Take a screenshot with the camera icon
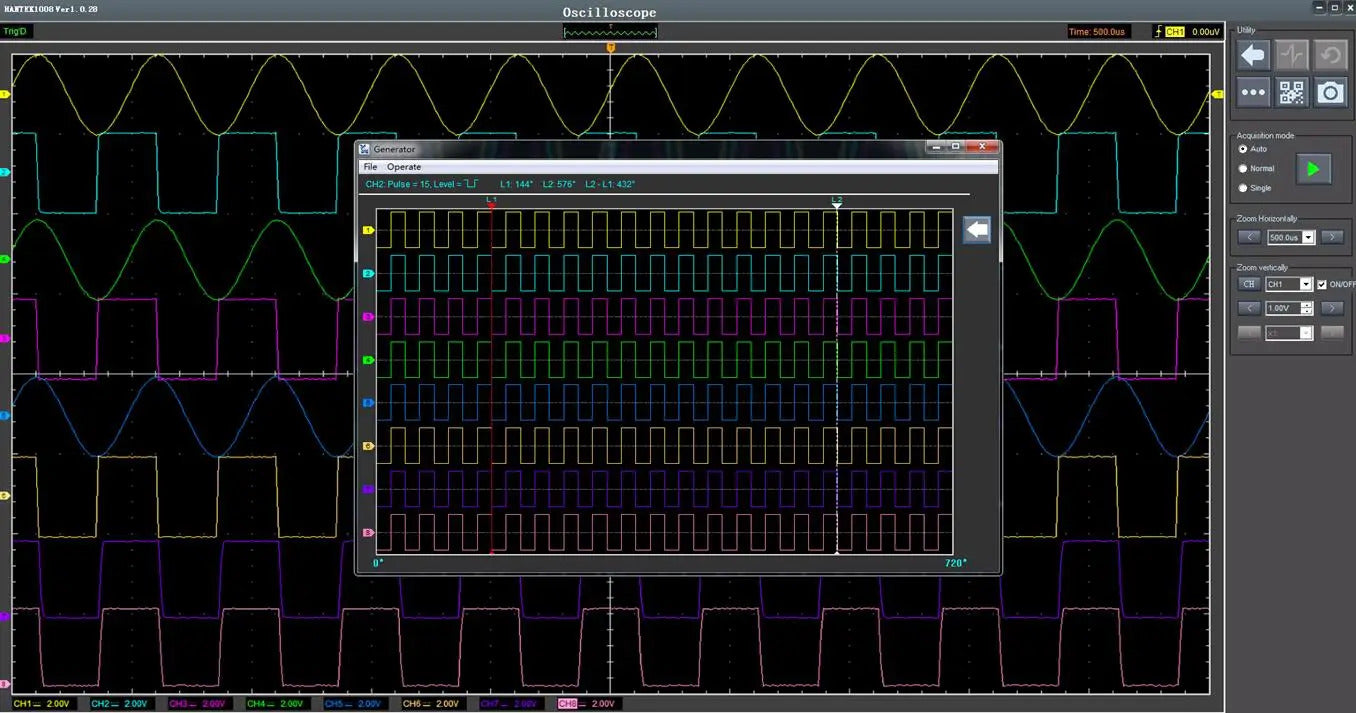The image size is (1356, 713). (1329, 93)
